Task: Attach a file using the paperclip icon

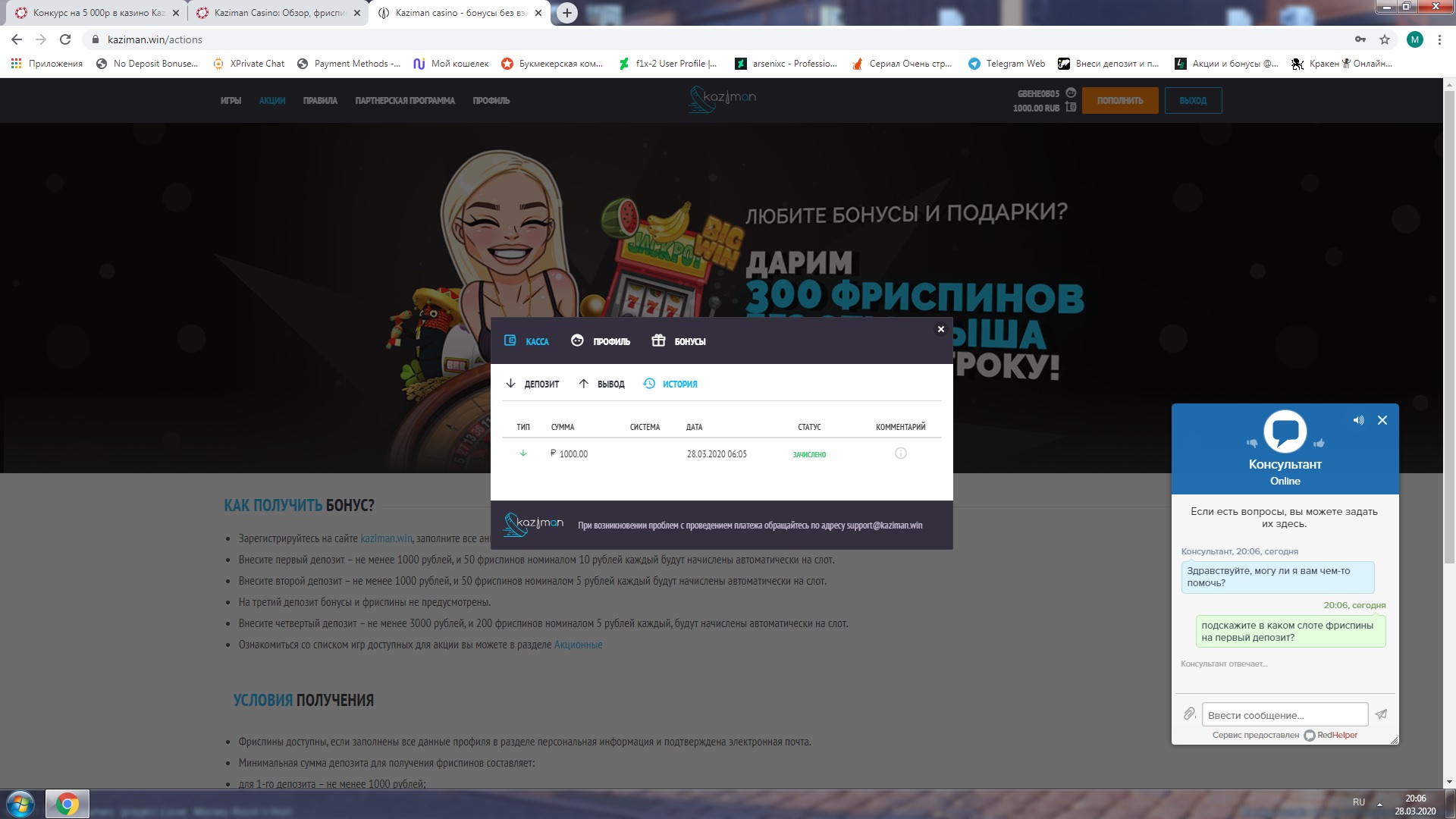Action: tap(1189, 714)
